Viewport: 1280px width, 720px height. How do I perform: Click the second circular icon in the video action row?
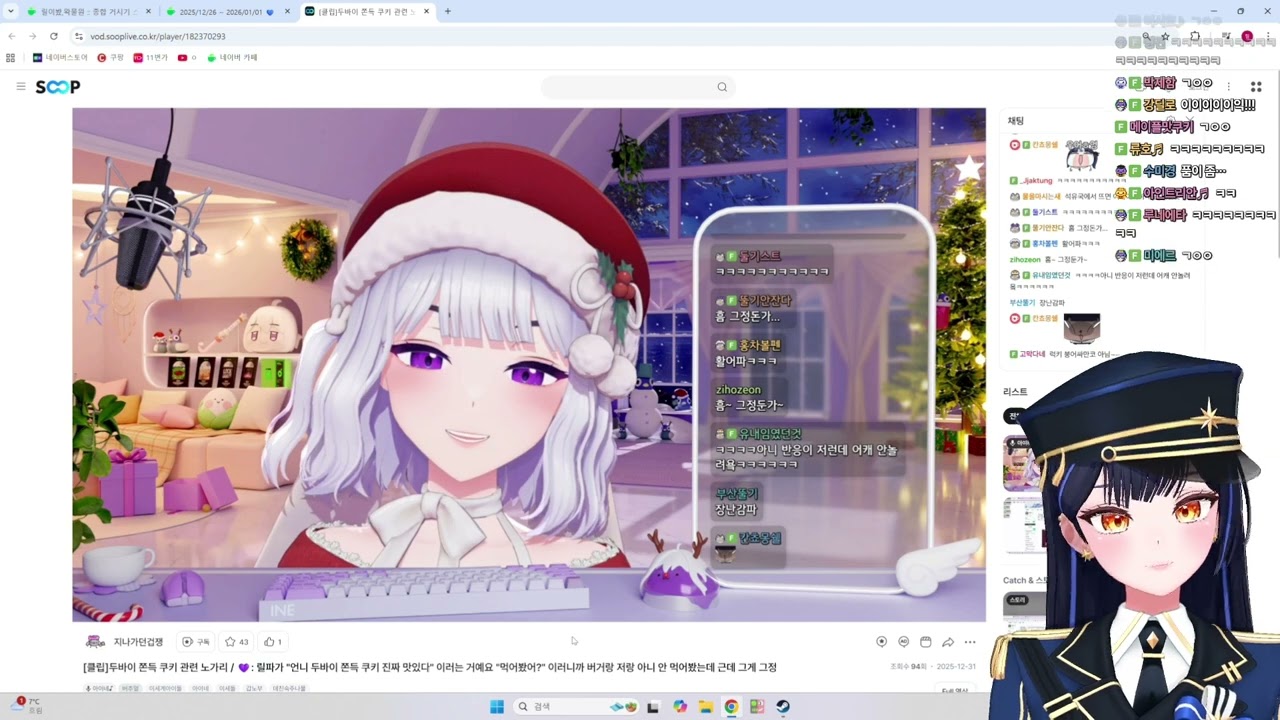point(903,642)
